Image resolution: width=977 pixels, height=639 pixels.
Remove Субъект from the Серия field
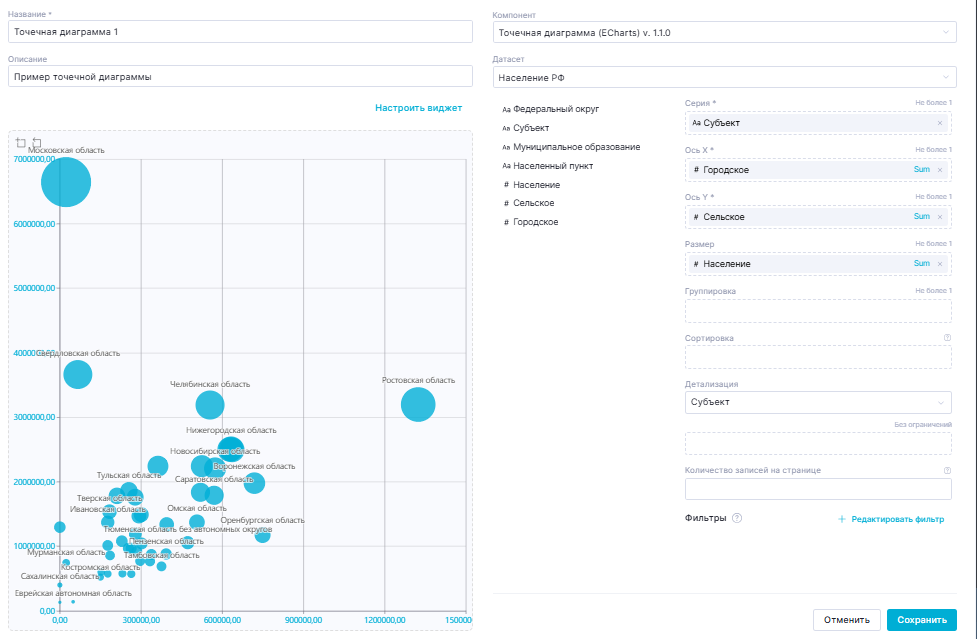pyautogui.click(x=940, y=123)
